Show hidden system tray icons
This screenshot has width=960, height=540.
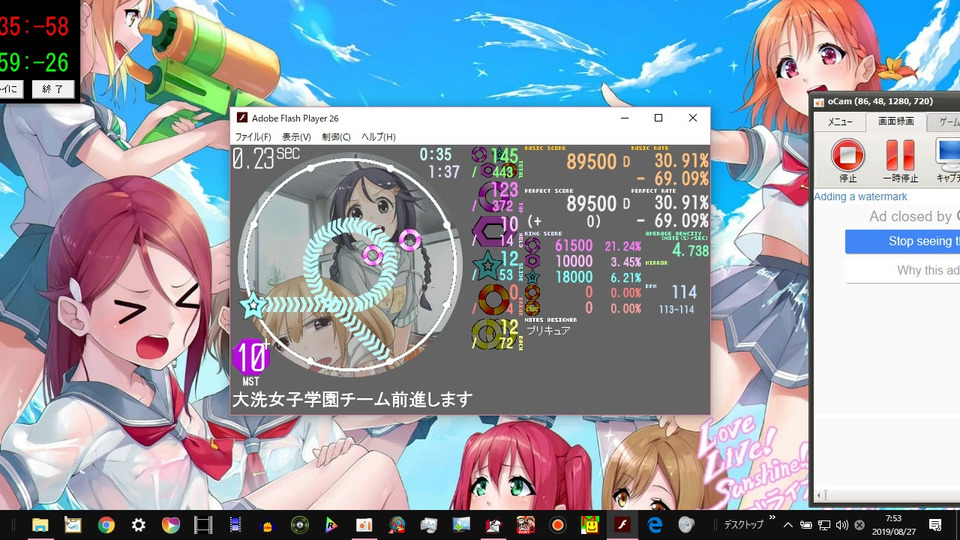[x=788, y=525]
